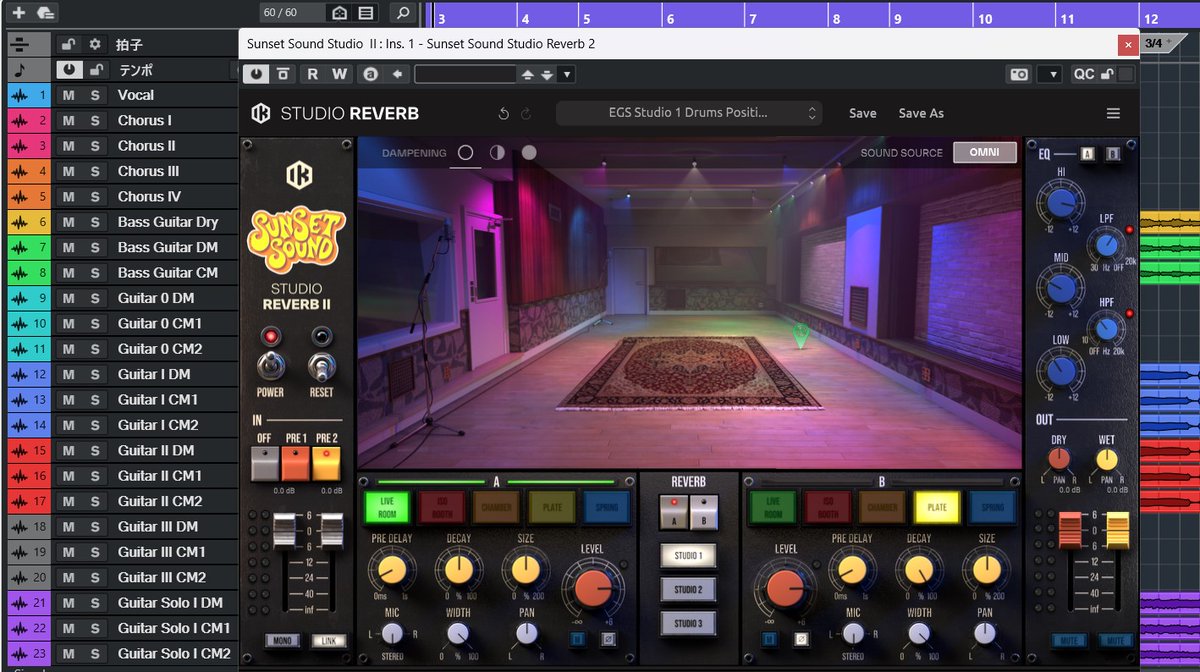Select the full circle dampening option
1200x672 pixels.
click(x=529, y=153)
